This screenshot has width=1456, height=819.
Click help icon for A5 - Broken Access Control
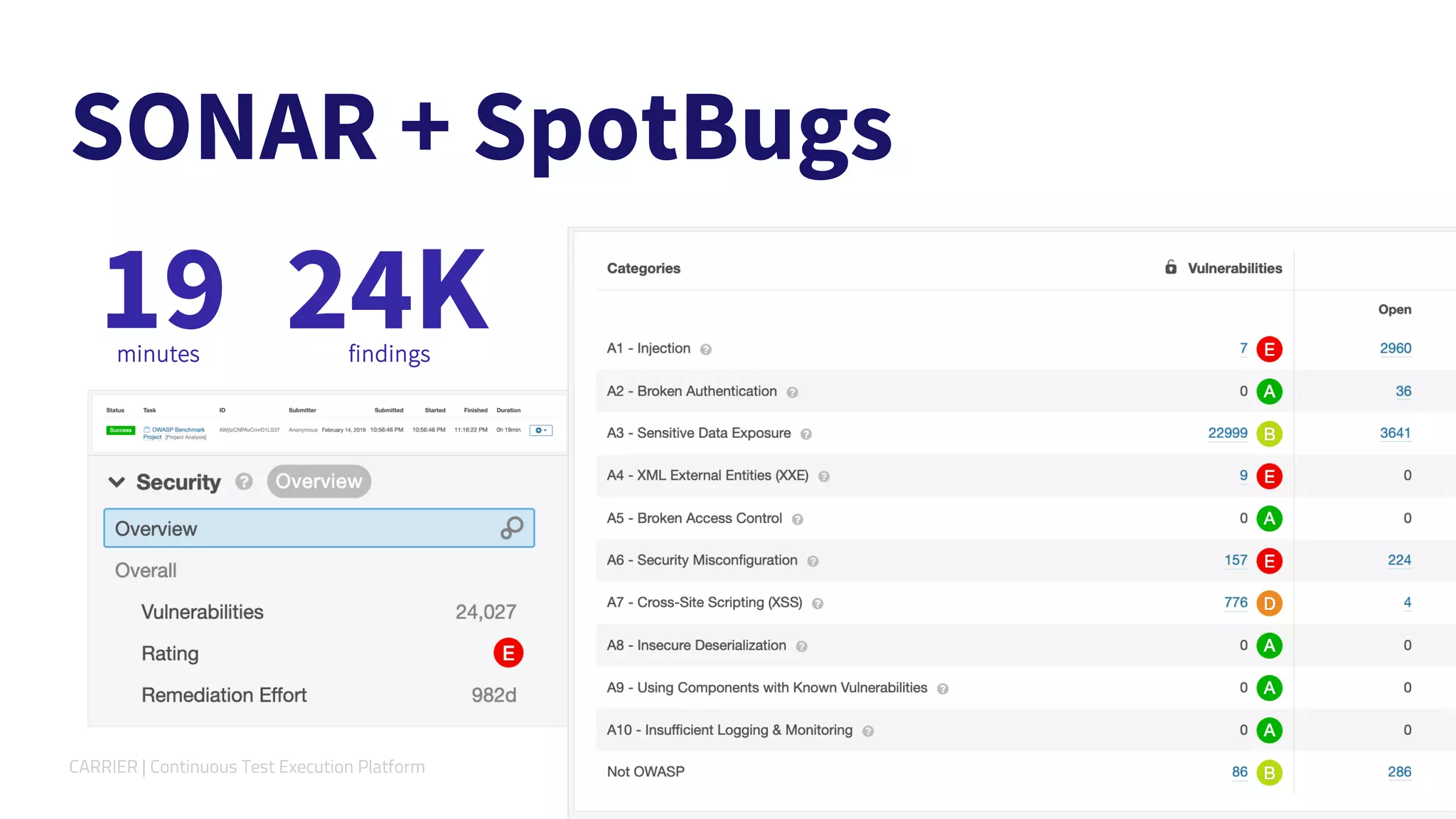798,519
